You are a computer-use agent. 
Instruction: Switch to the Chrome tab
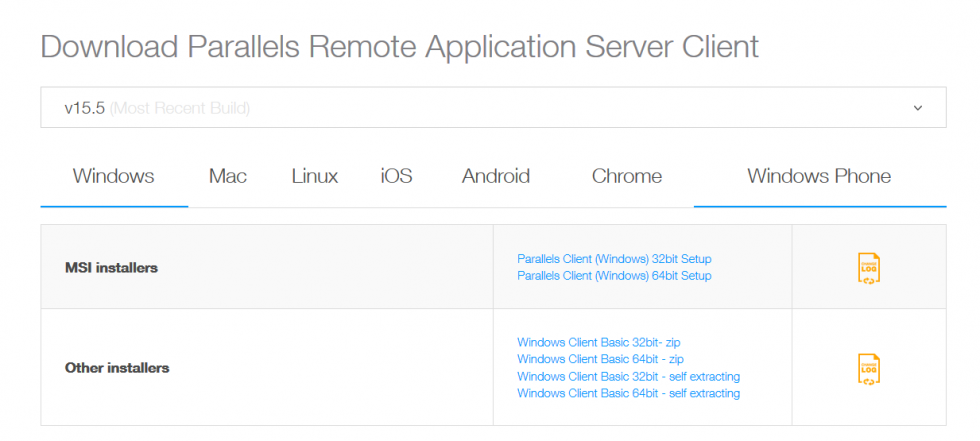[627, 176]
